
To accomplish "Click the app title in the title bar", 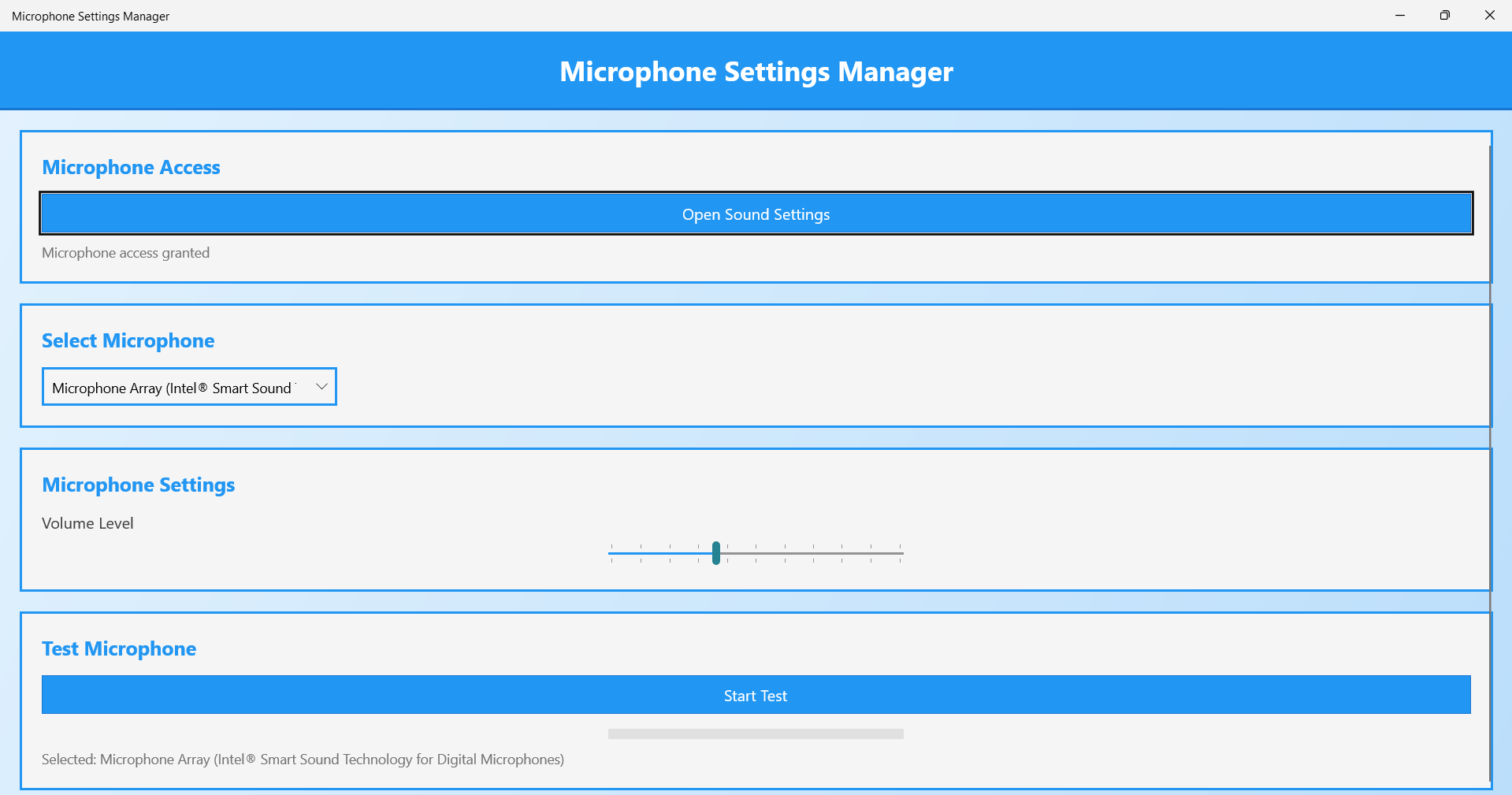I will pyautogui.click(x=91, y=15).
